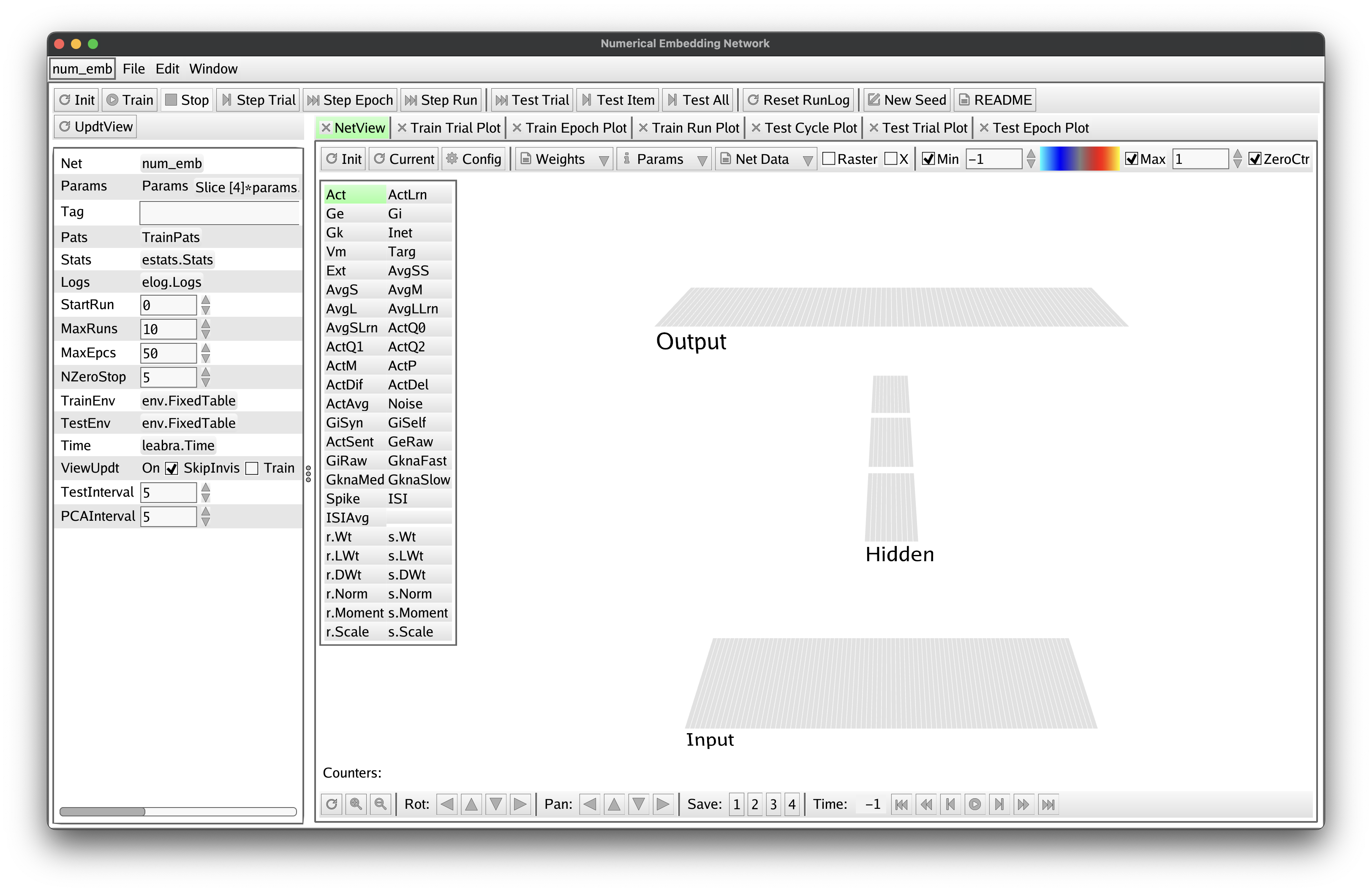This screenshot has width=1372, height=892.
Task: Toggle the ViewUpdt On checkbox
Action: tap(172, 468)
